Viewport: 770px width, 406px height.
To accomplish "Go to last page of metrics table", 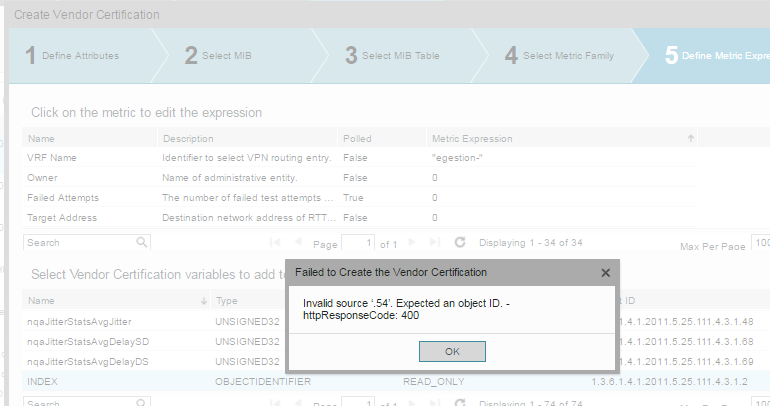I will pyautogui.click(x=435, y=242).
